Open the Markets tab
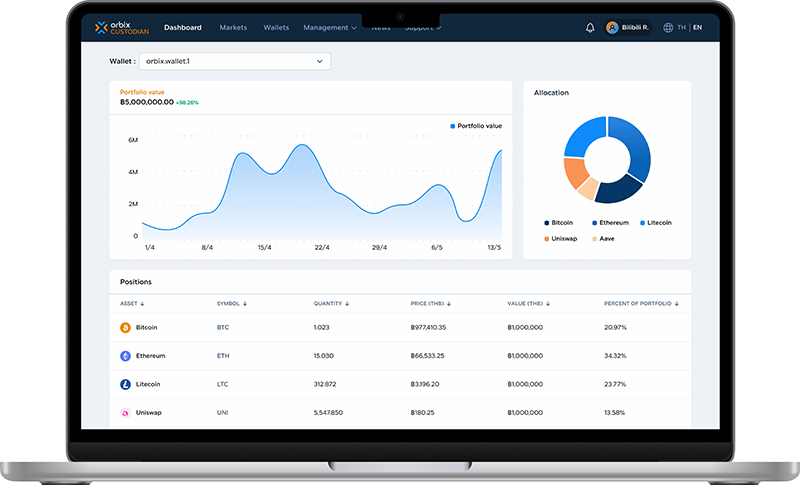Image resolution: width=800 pixels, height=485 pixels. (233, 28)
